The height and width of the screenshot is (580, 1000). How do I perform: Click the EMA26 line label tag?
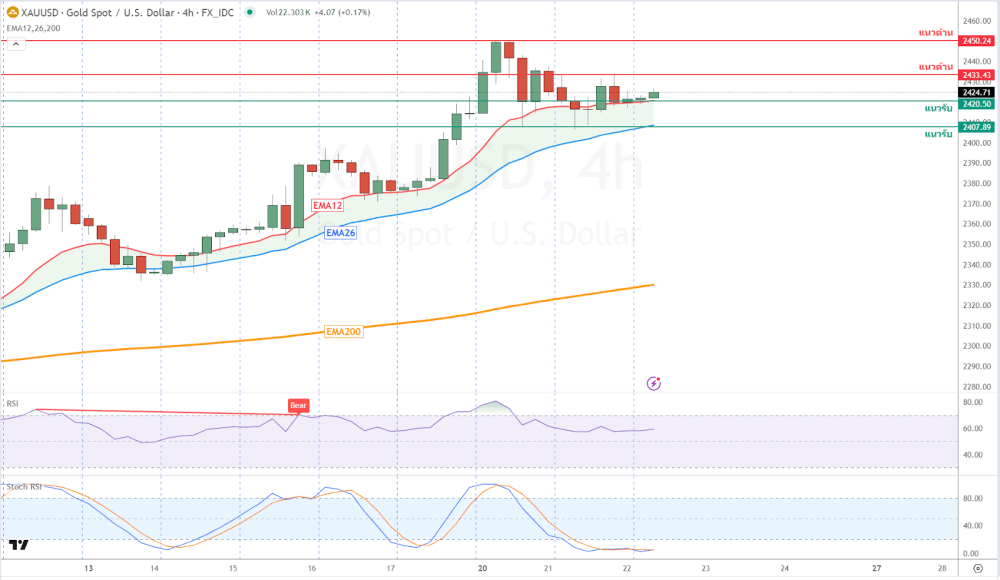341,232
